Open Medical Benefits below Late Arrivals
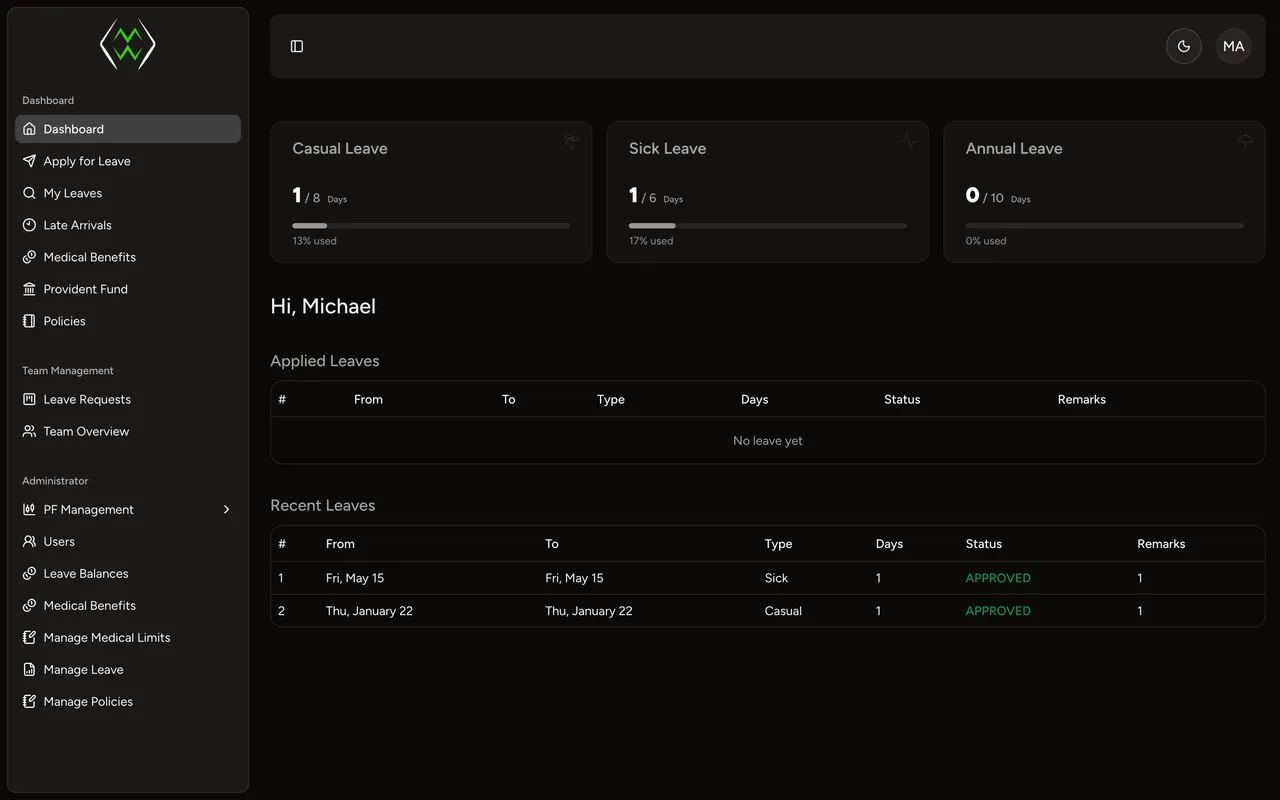The image size is (1280, 800). point(128,257)
